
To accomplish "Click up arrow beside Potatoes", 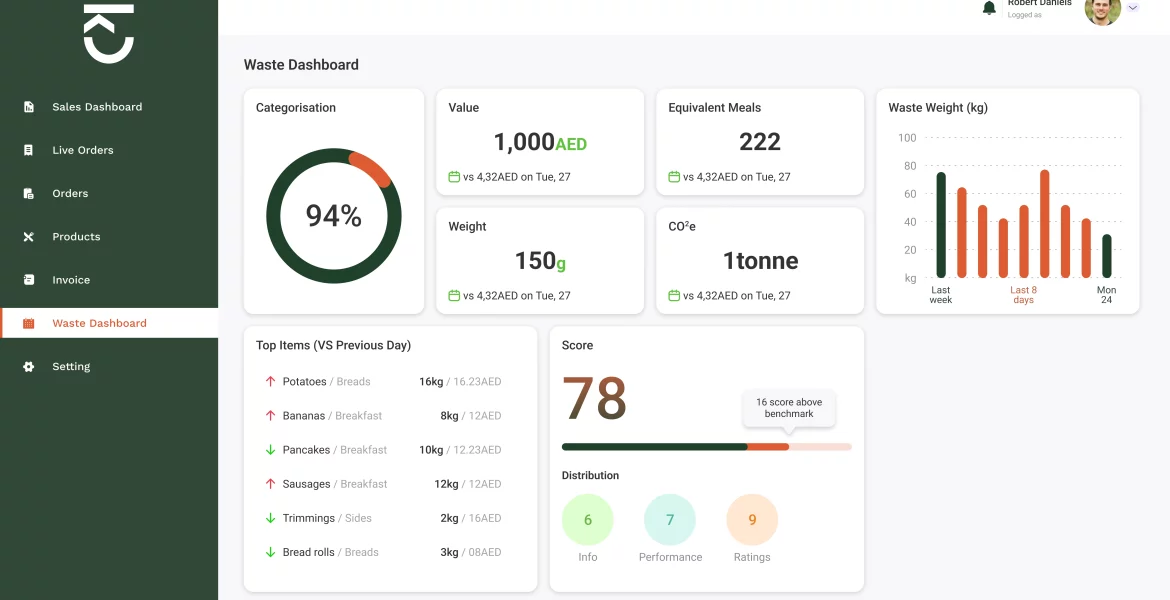I will point(270,381).
